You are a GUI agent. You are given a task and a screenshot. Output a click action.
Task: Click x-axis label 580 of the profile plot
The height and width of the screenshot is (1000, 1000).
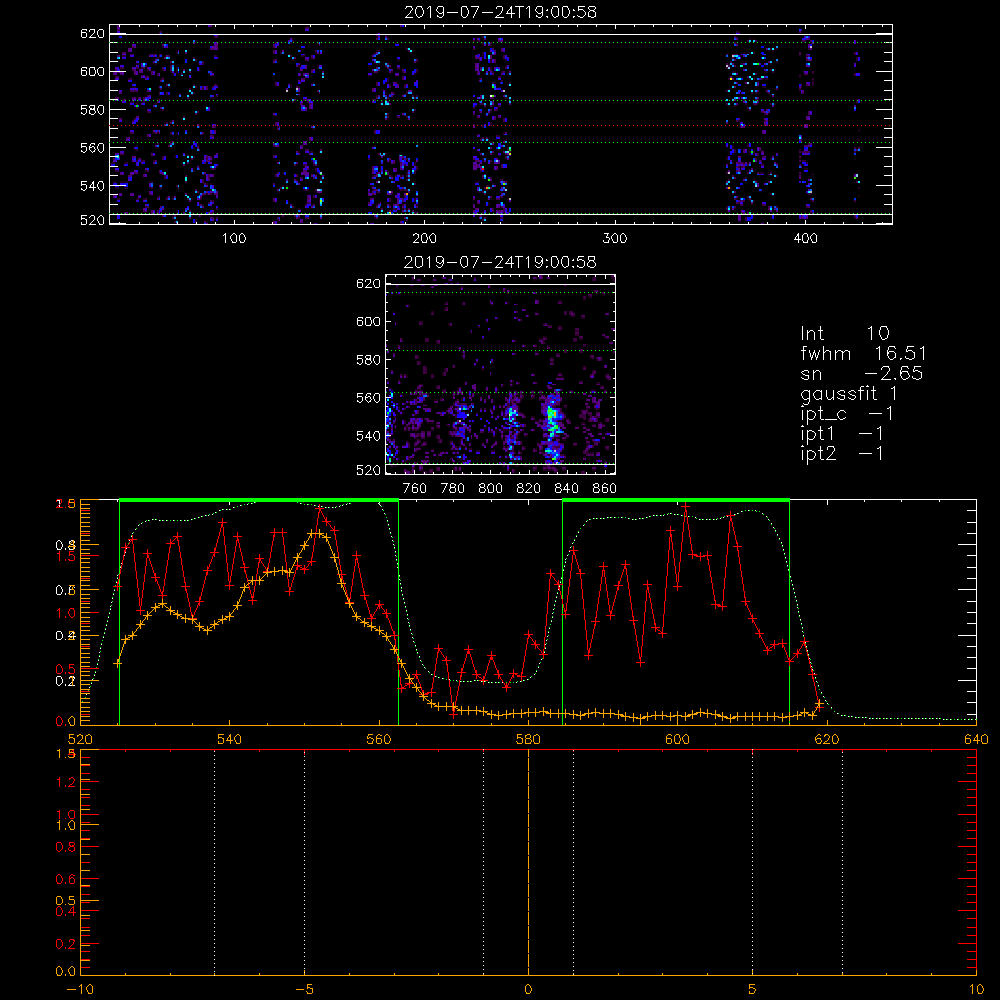(x=529, y=739)
